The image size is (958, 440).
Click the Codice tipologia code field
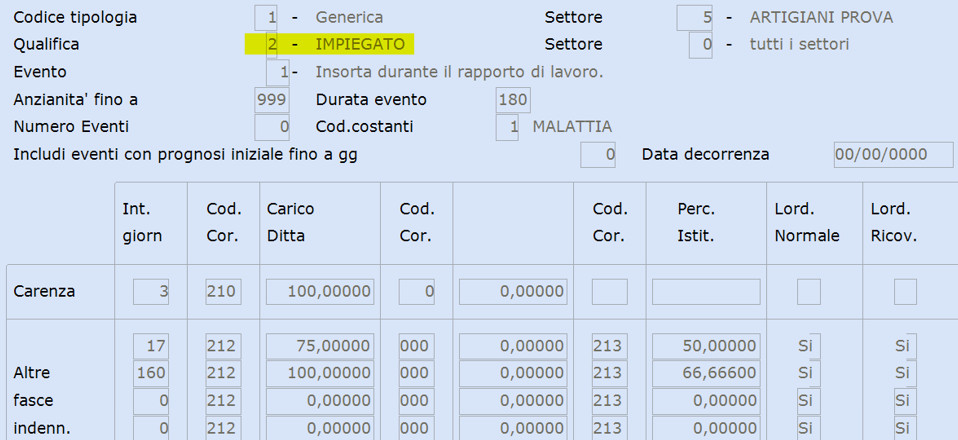[266, 17]
